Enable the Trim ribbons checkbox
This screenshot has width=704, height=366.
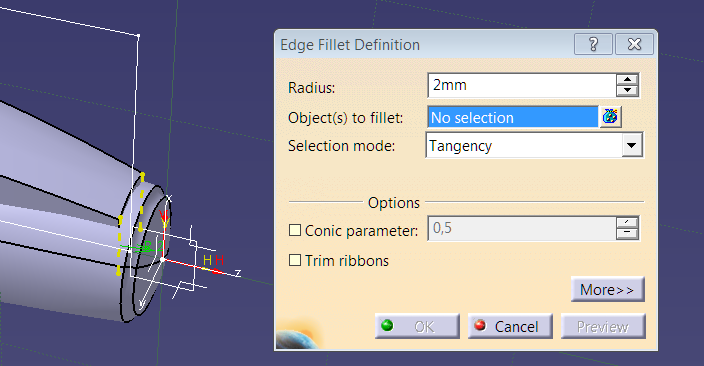[x=295, y=260]
